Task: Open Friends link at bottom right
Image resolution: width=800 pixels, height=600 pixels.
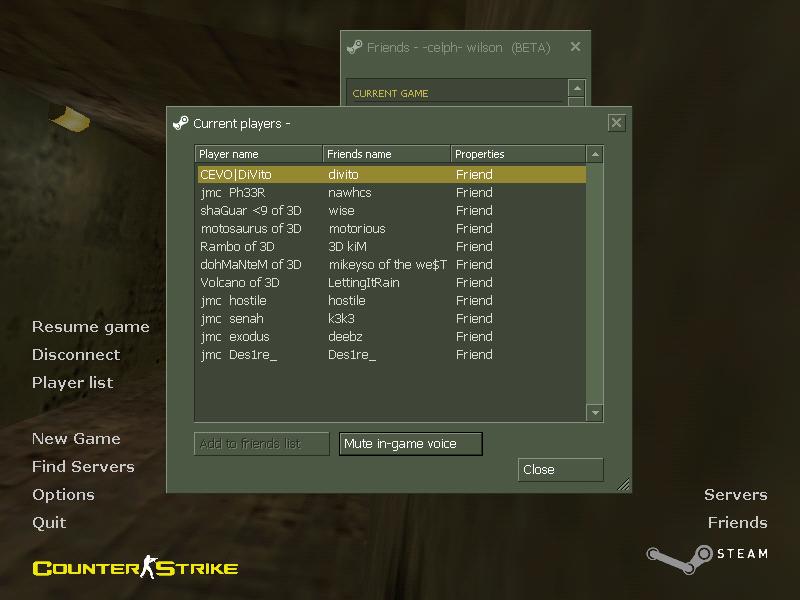Action: (x=738, y=522)
